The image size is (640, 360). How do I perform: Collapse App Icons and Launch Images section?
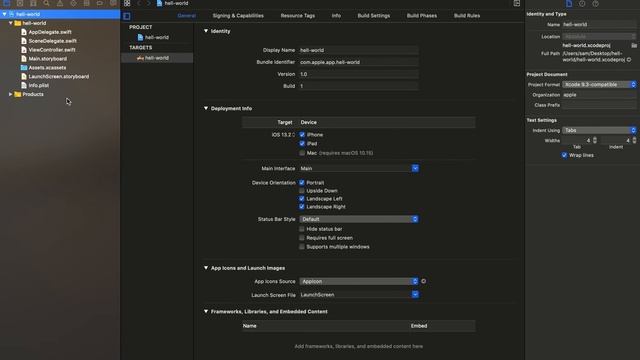point(206,268)
